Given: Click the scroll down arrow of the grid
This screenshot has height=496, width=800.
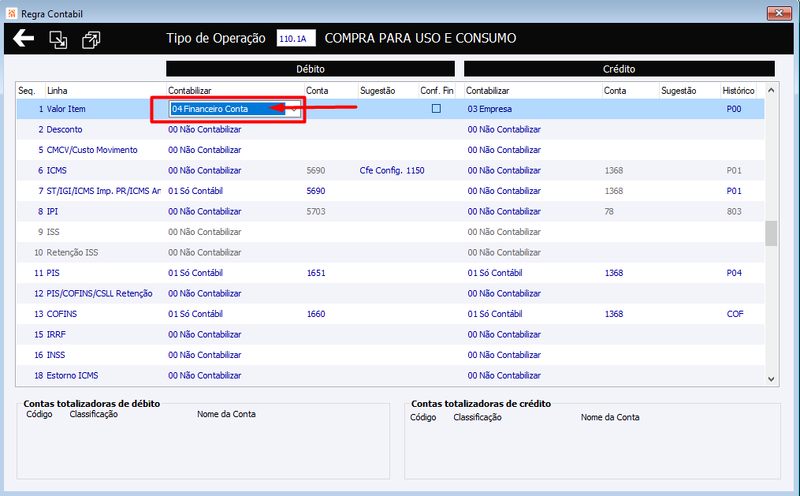Looking at the screenshot, I should [x=771, y=379].
